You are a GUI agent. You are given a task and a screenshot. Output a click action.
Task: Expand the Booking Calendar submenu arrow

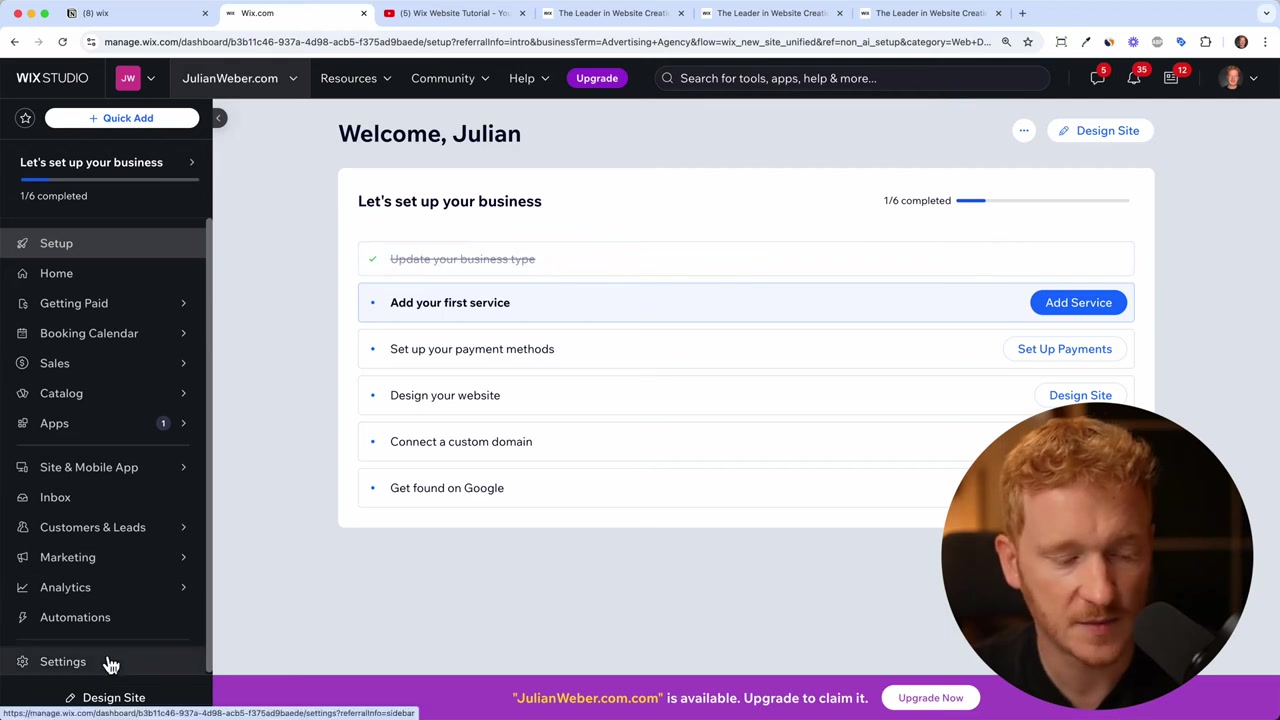(183, 333)
